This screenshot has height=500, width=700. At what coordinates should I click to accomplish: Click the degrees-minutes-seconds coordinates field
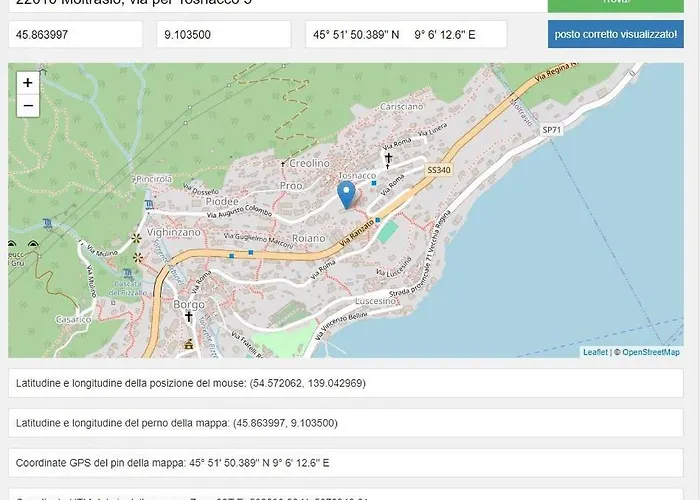pos(405,34)
